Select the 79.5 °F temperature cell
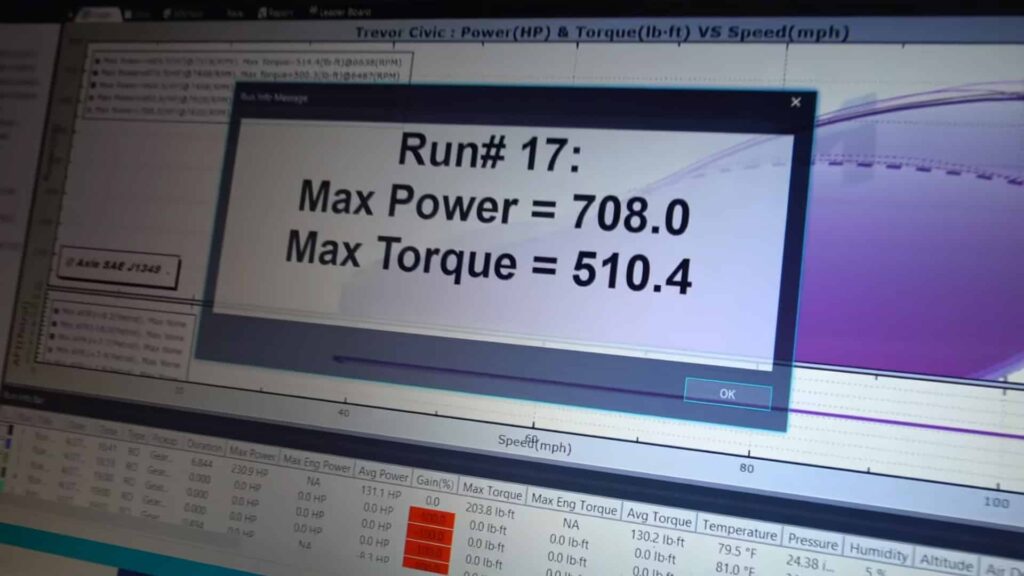The height and width of the screenshot is (576, 1024). pyautogui.click(x=737, y=551)
